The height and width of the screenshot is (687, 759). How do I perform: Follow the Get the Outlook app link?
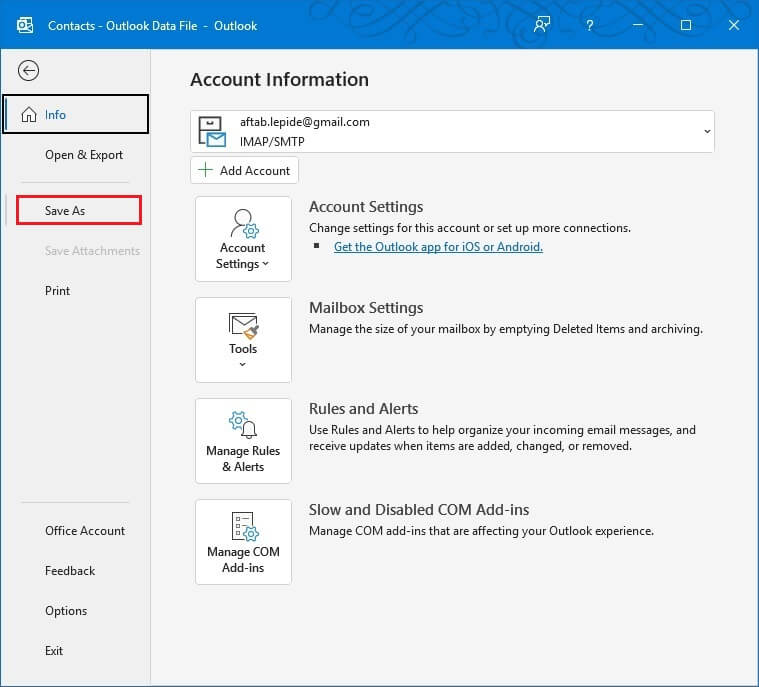(x=438, y=247)
